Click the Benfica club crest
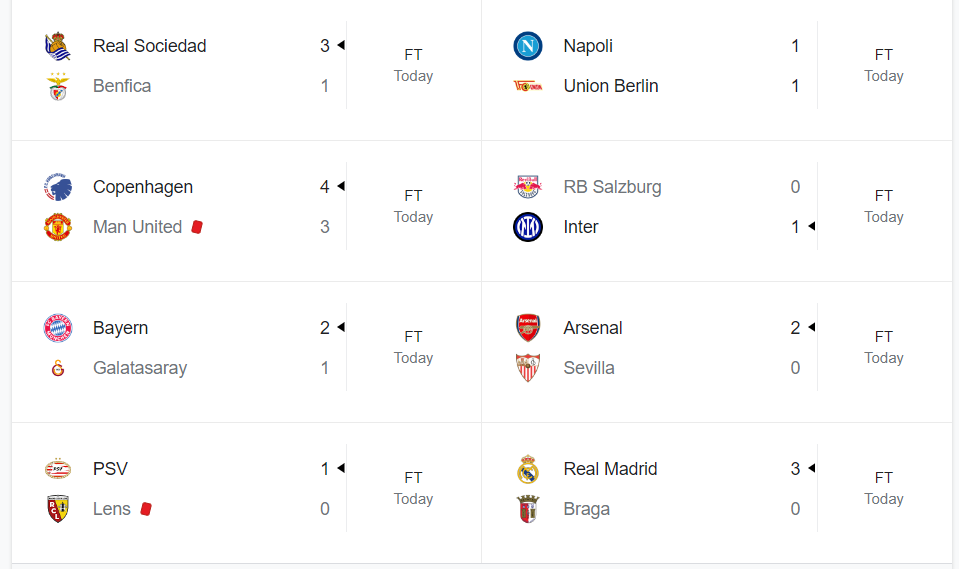 coord(57,87)
